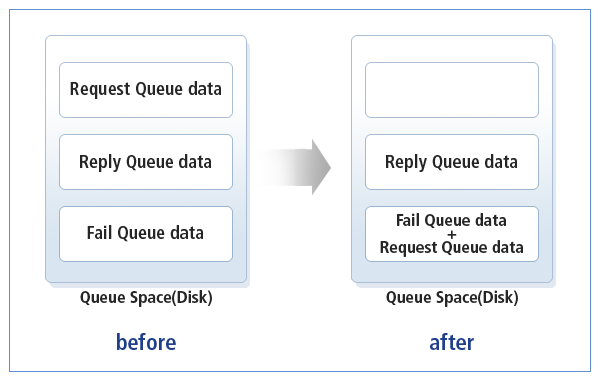600x381 pixels.
Task: Click the combined Fail plus Request Queue box
Action: 452,234
